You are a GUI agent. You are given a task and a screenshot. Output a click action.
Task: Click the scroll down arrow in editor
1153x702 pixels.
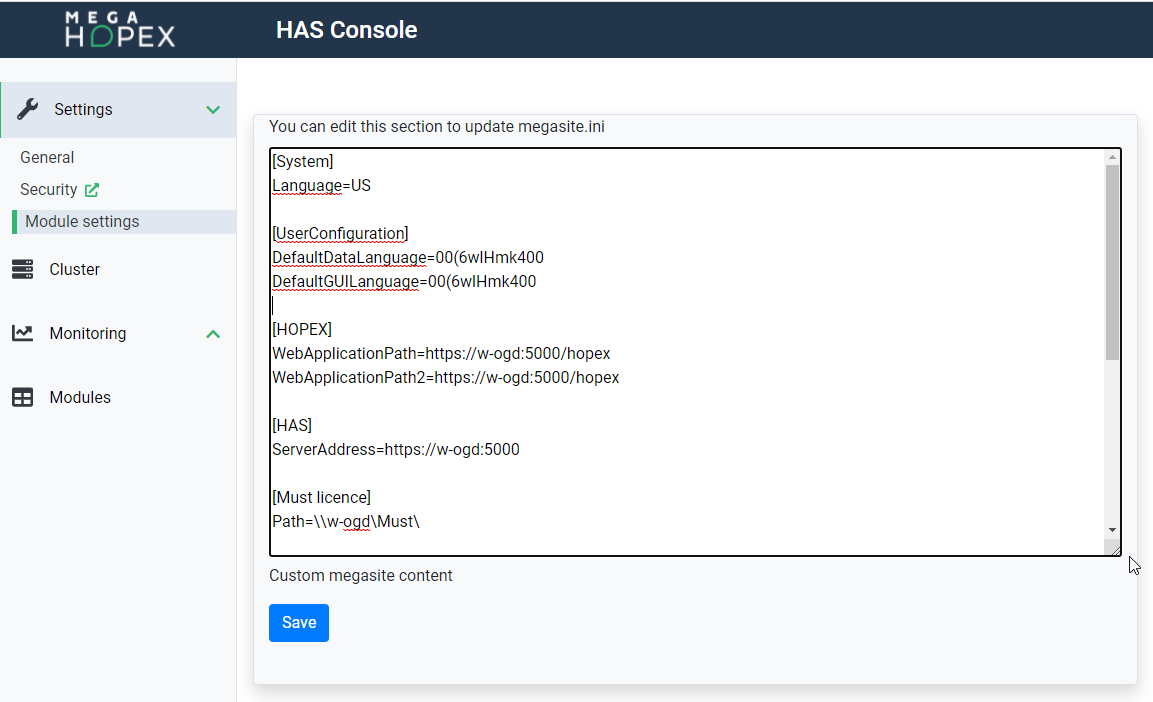1112,530
